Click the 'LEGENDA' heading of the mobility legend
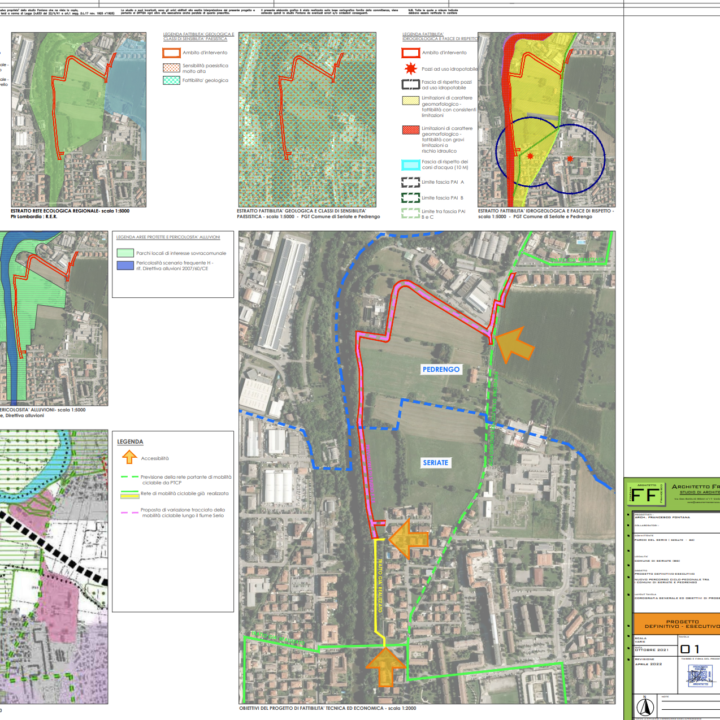The image size is (720, 720). [x=130, y=442]
